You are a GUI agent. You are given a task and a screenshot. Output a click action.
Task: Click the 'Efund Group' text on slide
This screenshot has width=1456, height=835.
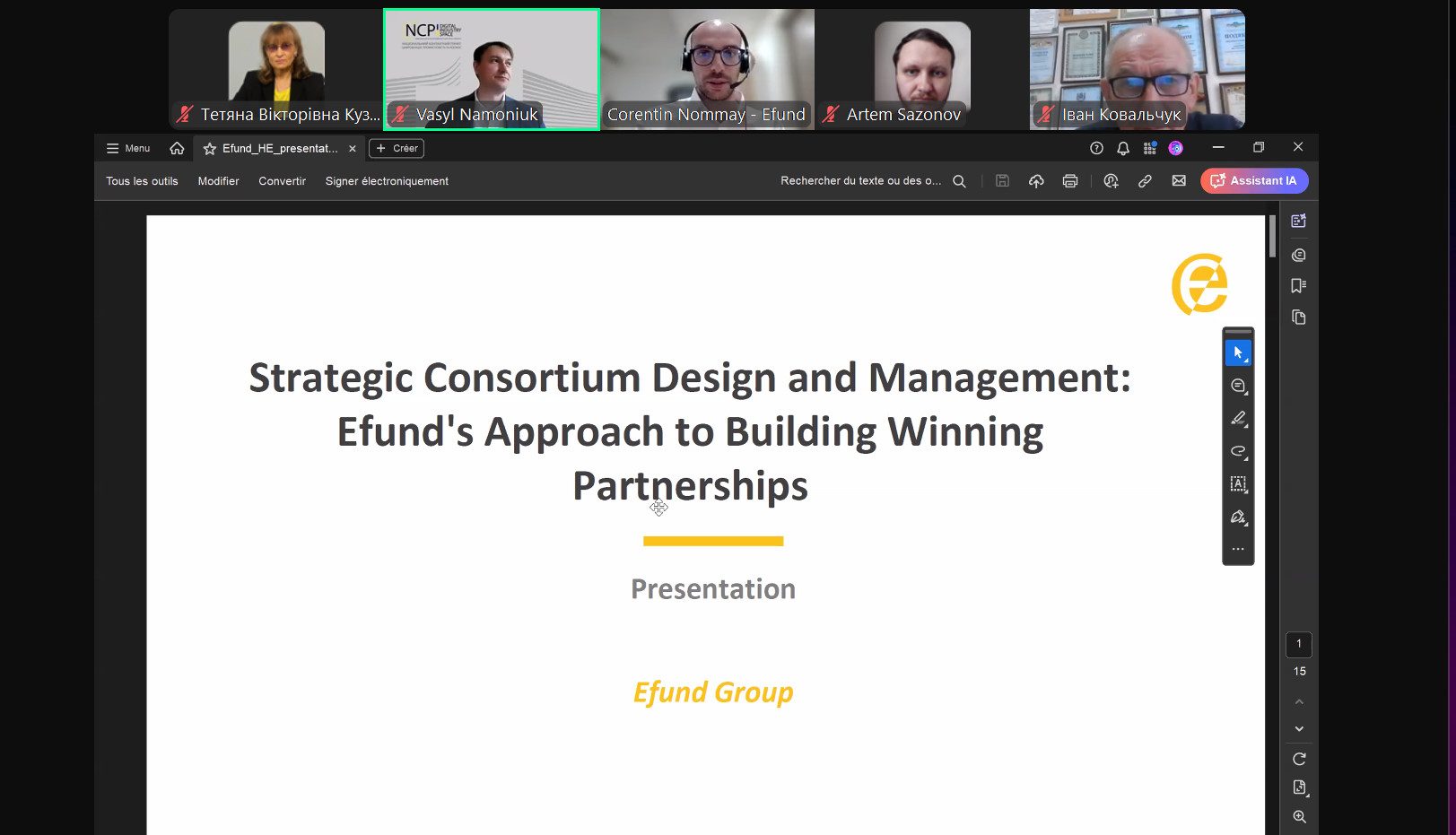tap(713, 692)
